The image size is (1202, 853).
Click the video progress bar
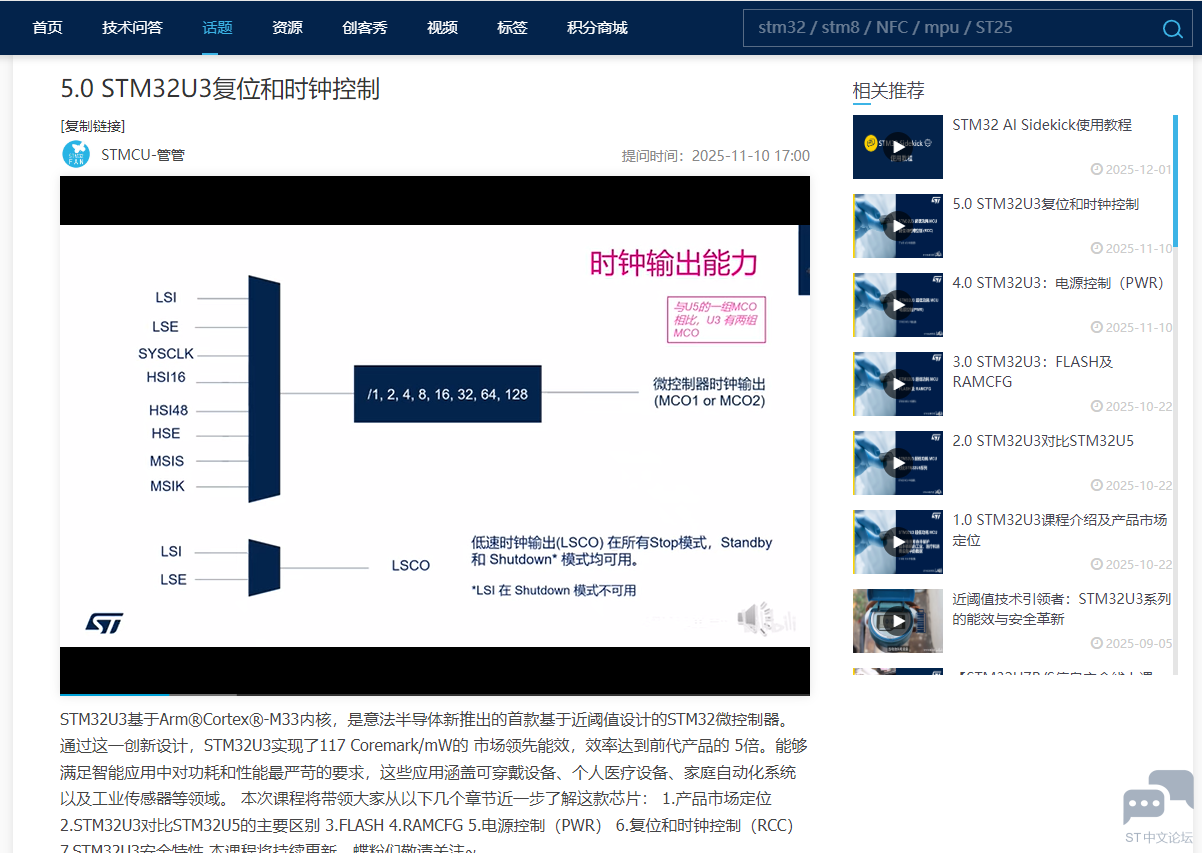point(435,693)
